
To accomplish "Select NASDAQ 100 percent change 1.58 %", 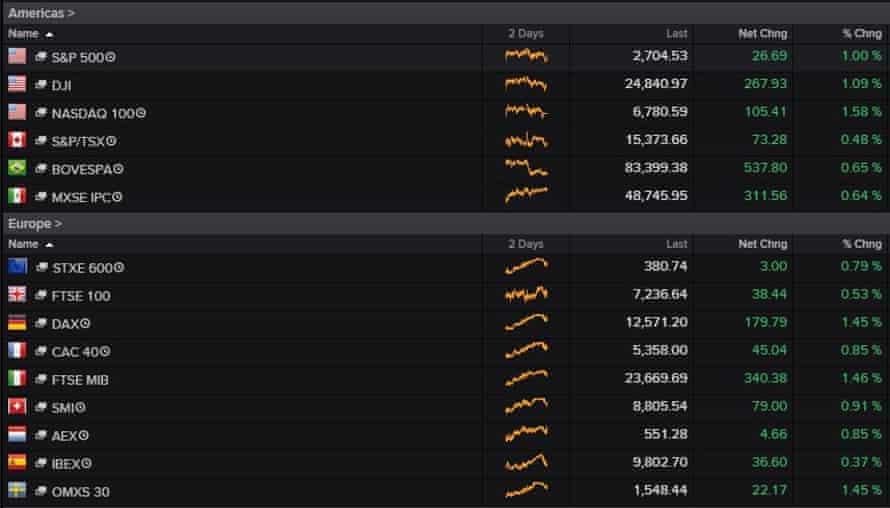I will (862, 111).
